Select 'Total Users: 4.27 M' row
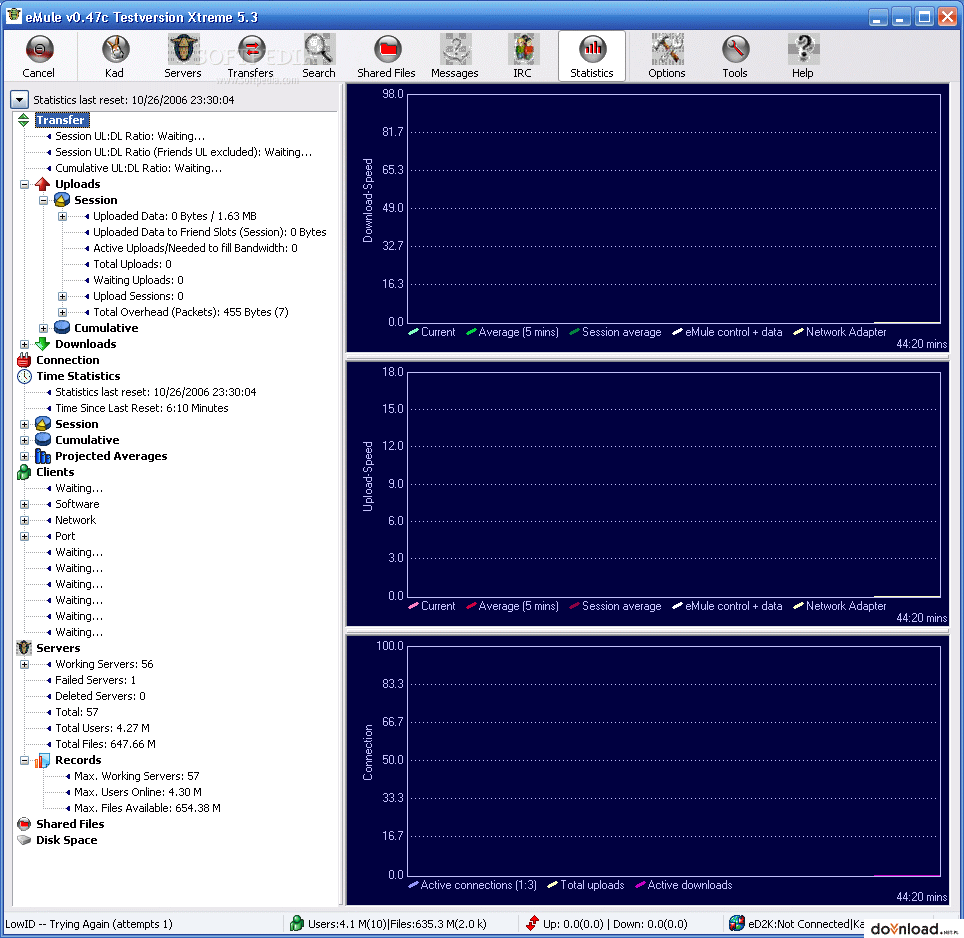The width and height of the screenshot is (964, 938). [x=102, y=728]
